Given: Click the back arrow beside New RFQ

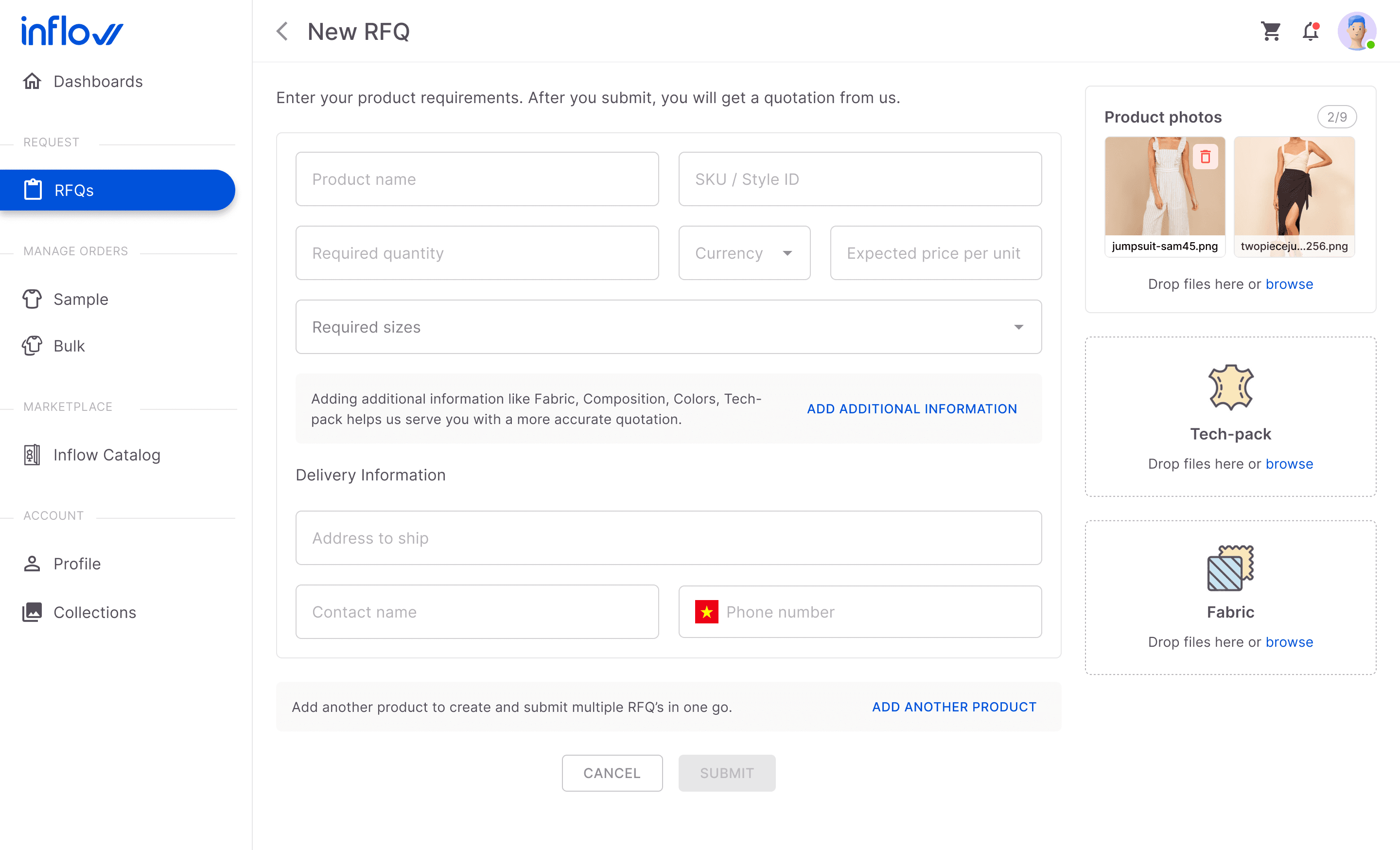Looking at the screenshot, I should coord(282,31).
